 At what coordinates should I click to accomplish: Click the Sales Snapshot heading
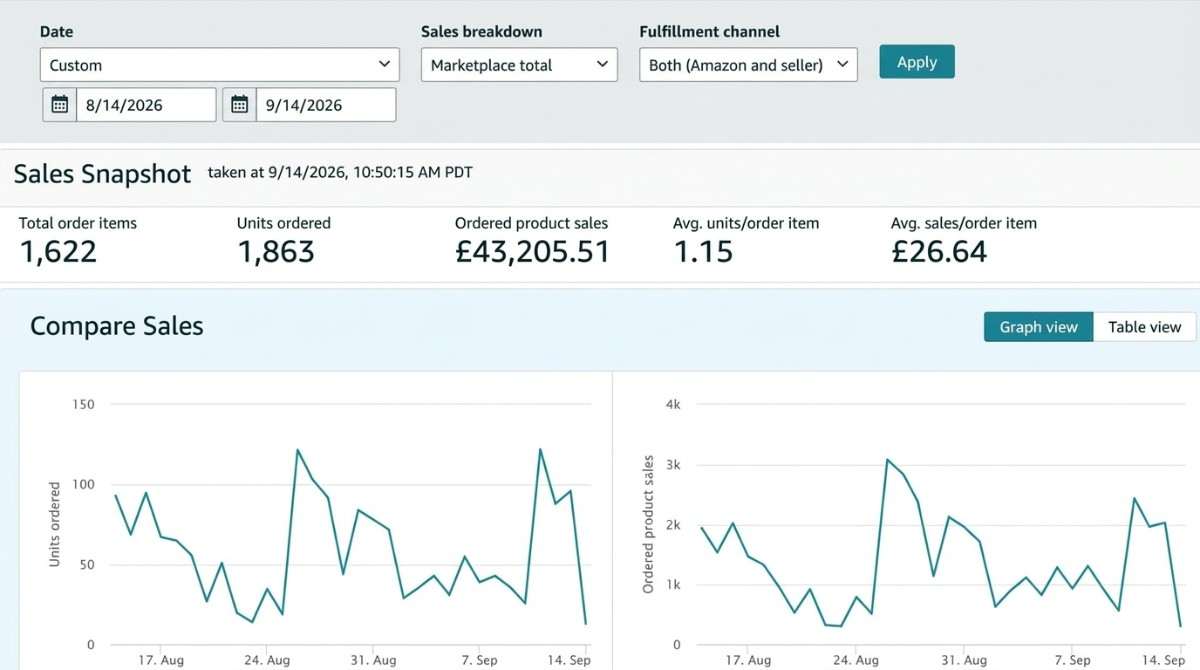(x=102, y=174)
